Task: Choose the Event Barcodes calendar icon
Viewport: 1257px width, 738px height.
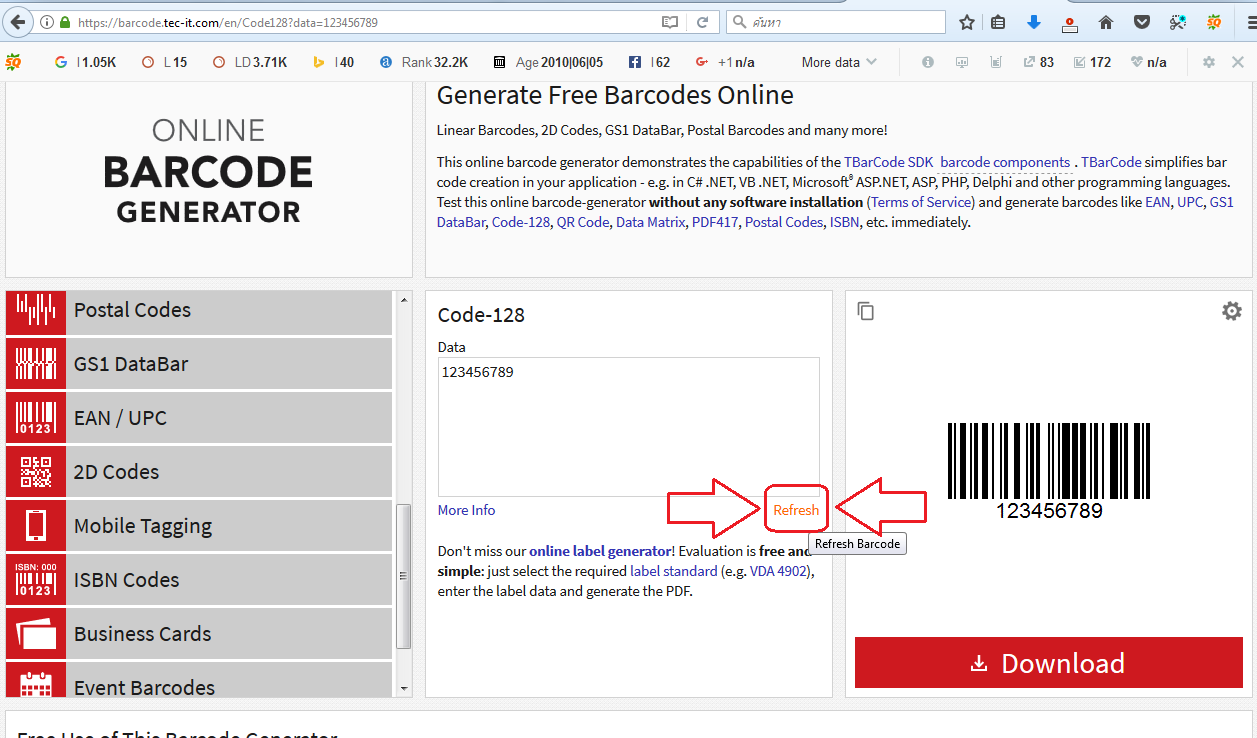Action: point(36,682)
